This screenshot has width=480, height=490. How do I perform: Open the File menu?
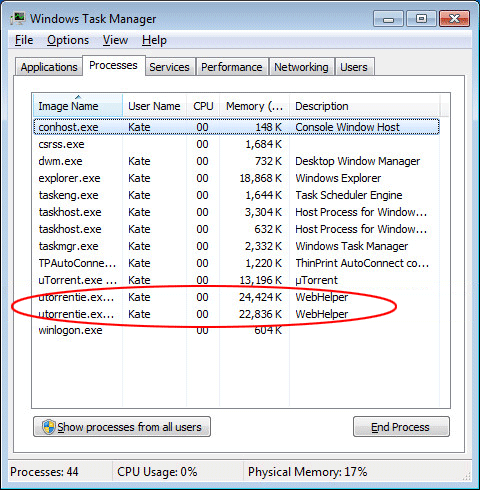coord(24,40)
